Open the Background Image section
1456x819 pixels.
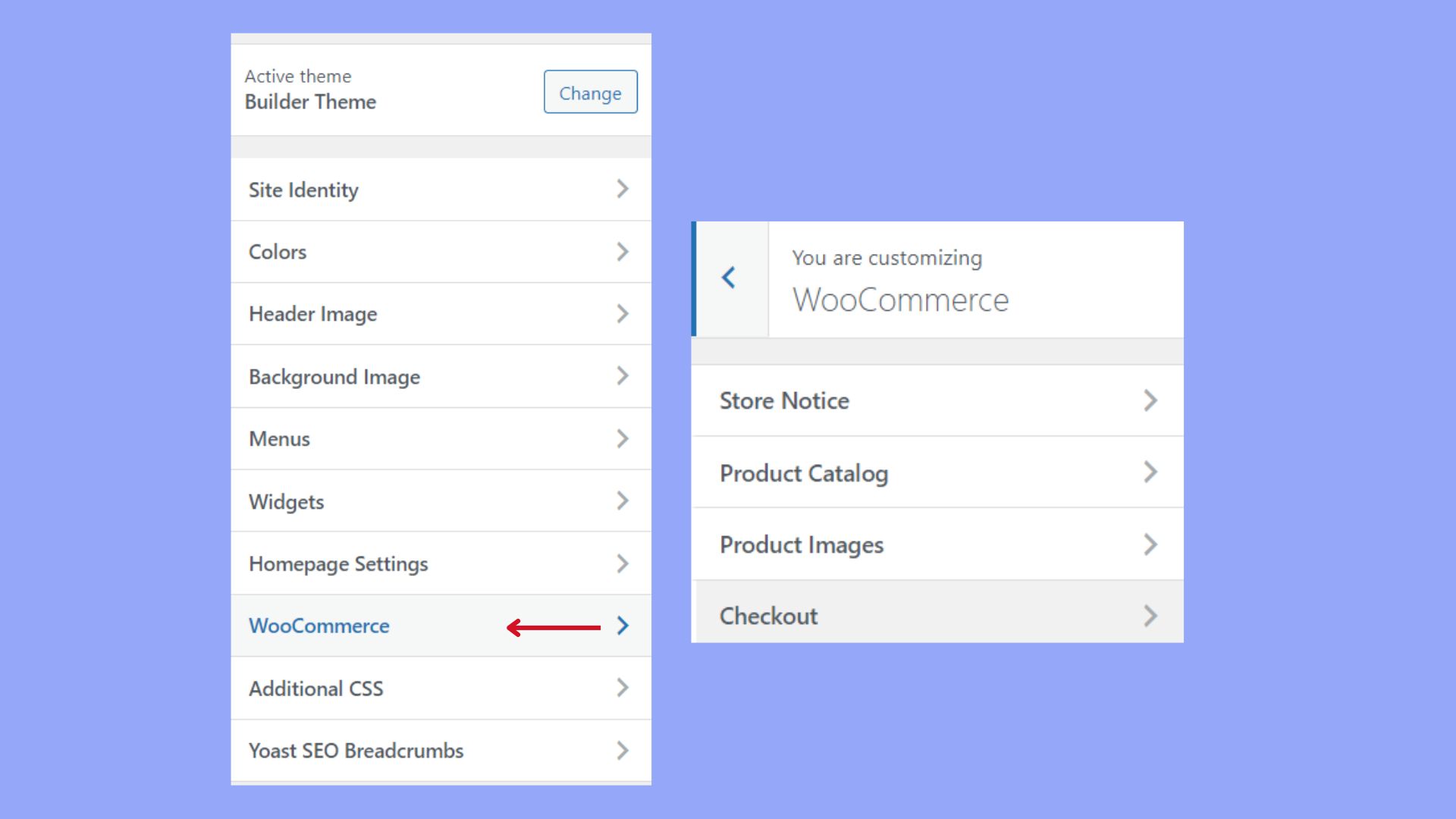point(334,377)
